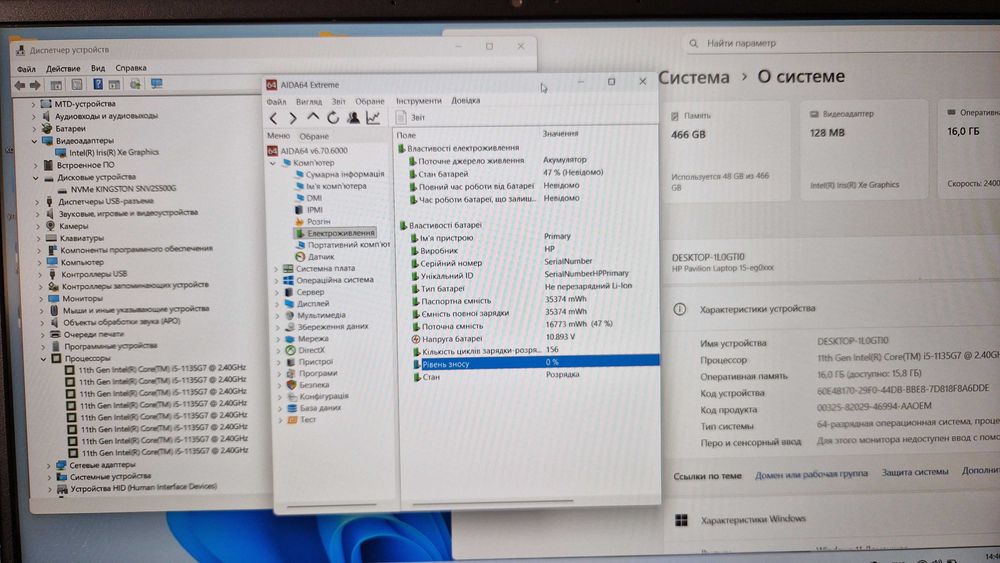Open Device Manager Действие menu

pos(63,69)
